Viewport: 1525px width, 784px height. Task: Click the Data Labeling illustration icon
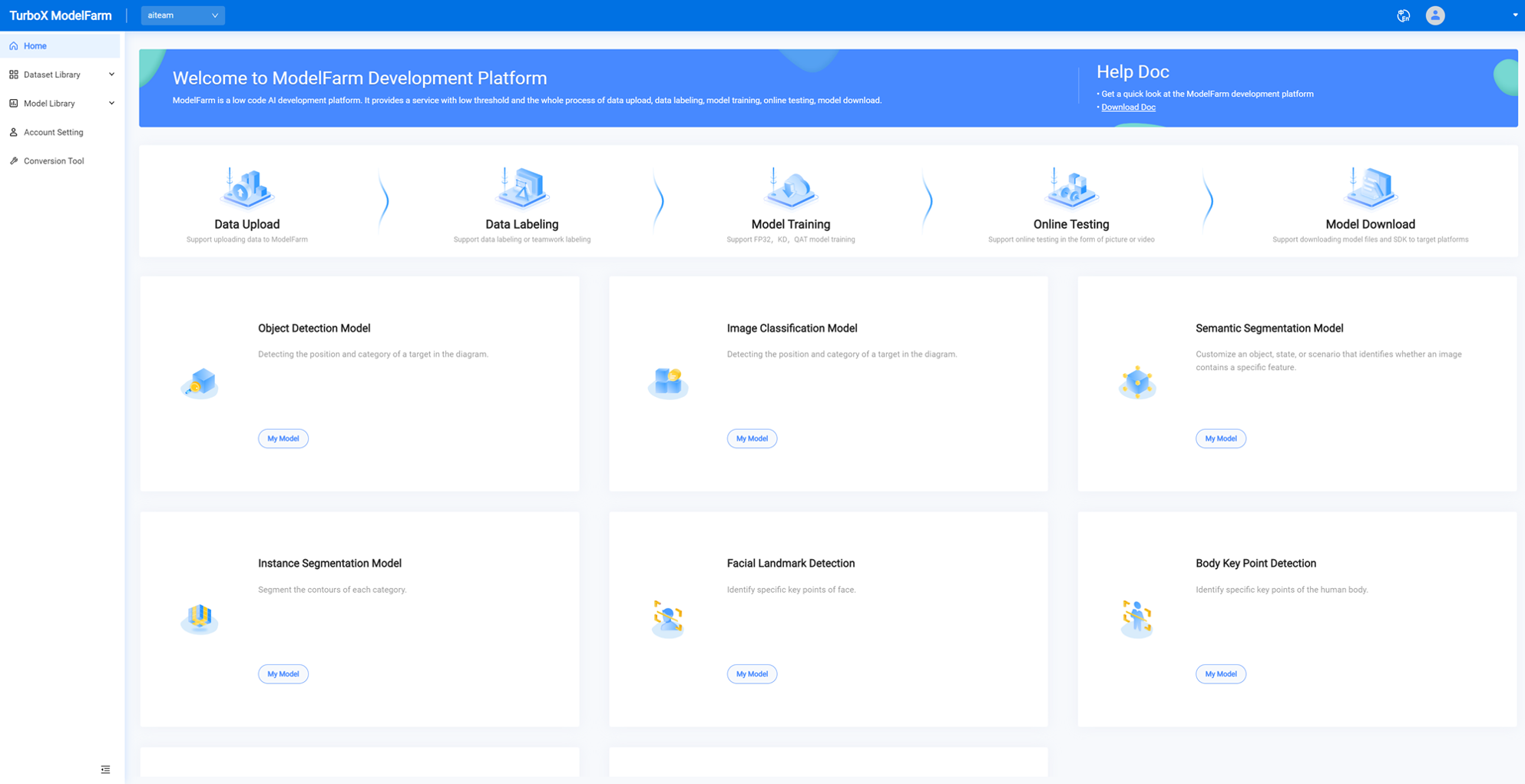(x=522, y=188)
